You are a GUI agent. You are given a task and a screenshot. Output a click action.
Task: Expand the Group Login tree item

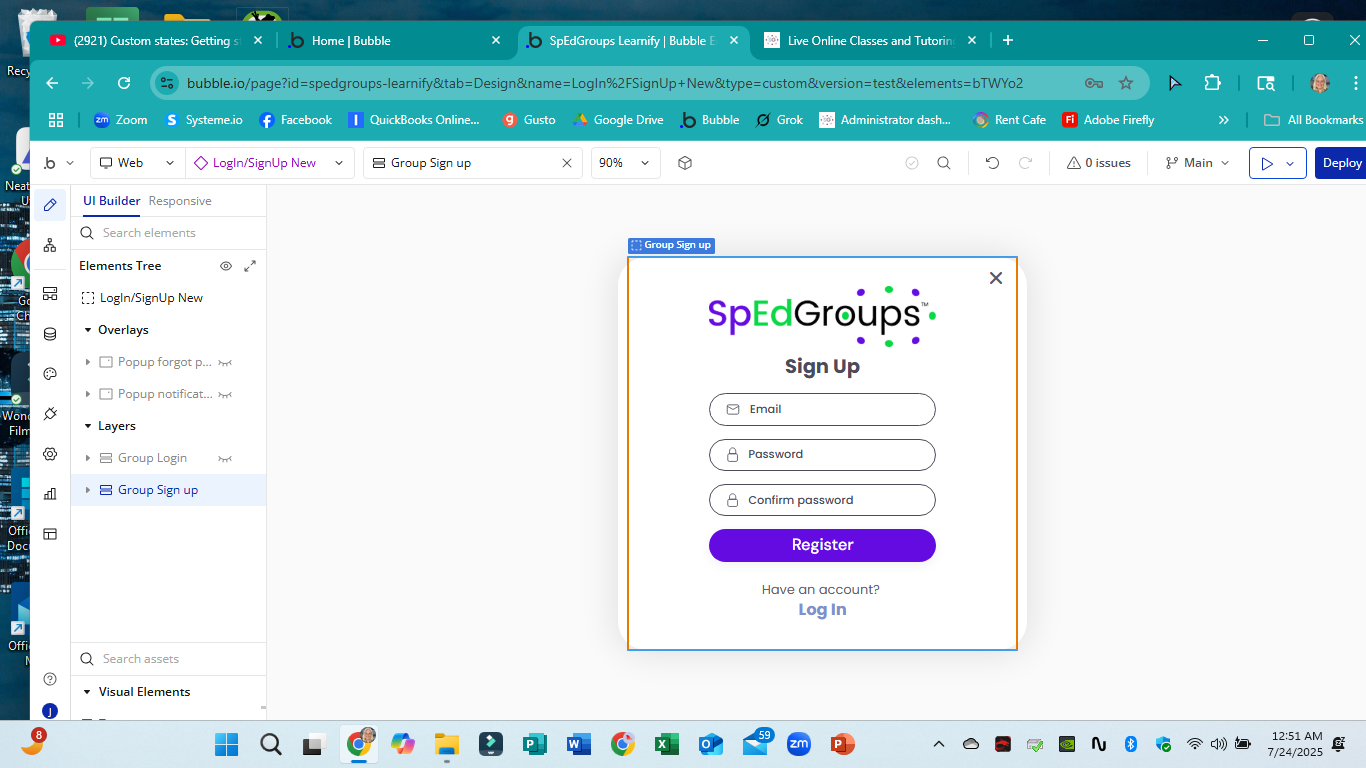88,458
